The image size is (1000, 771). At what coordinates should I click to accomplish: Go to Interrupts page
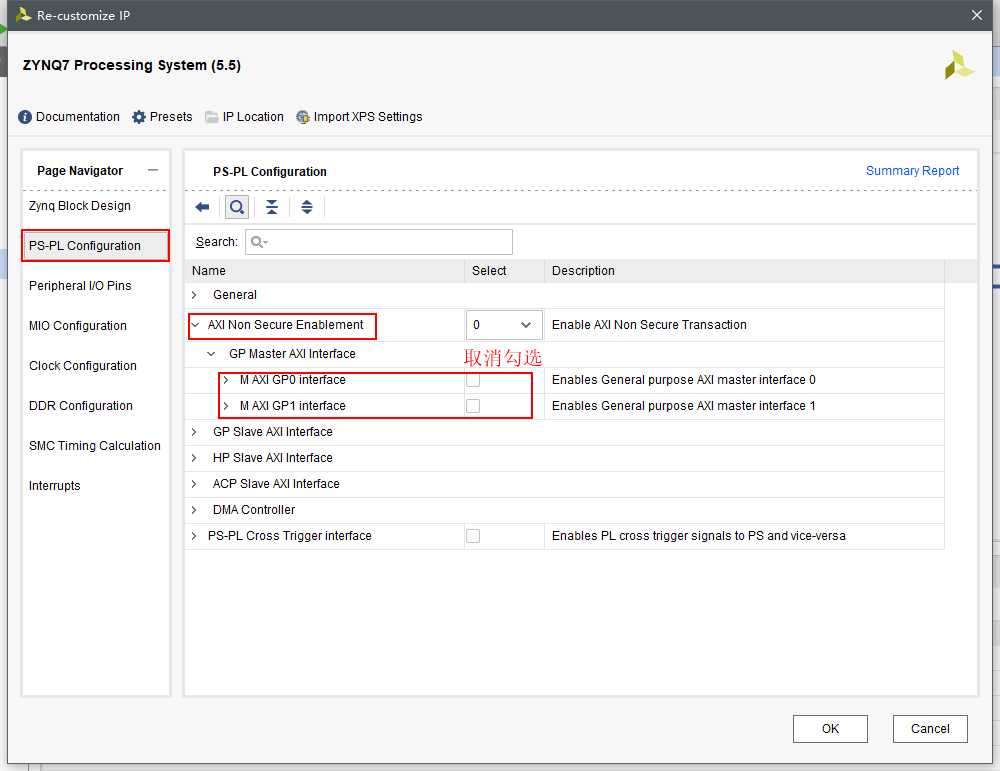tap(55, 486)
